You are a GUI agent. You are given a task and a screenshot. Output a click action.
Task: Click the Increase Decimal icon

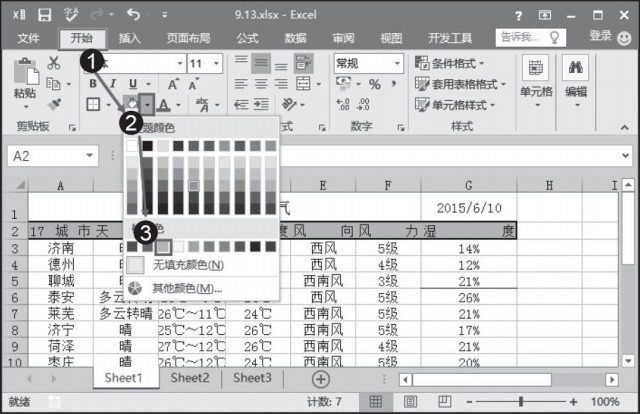pos(343,105)
